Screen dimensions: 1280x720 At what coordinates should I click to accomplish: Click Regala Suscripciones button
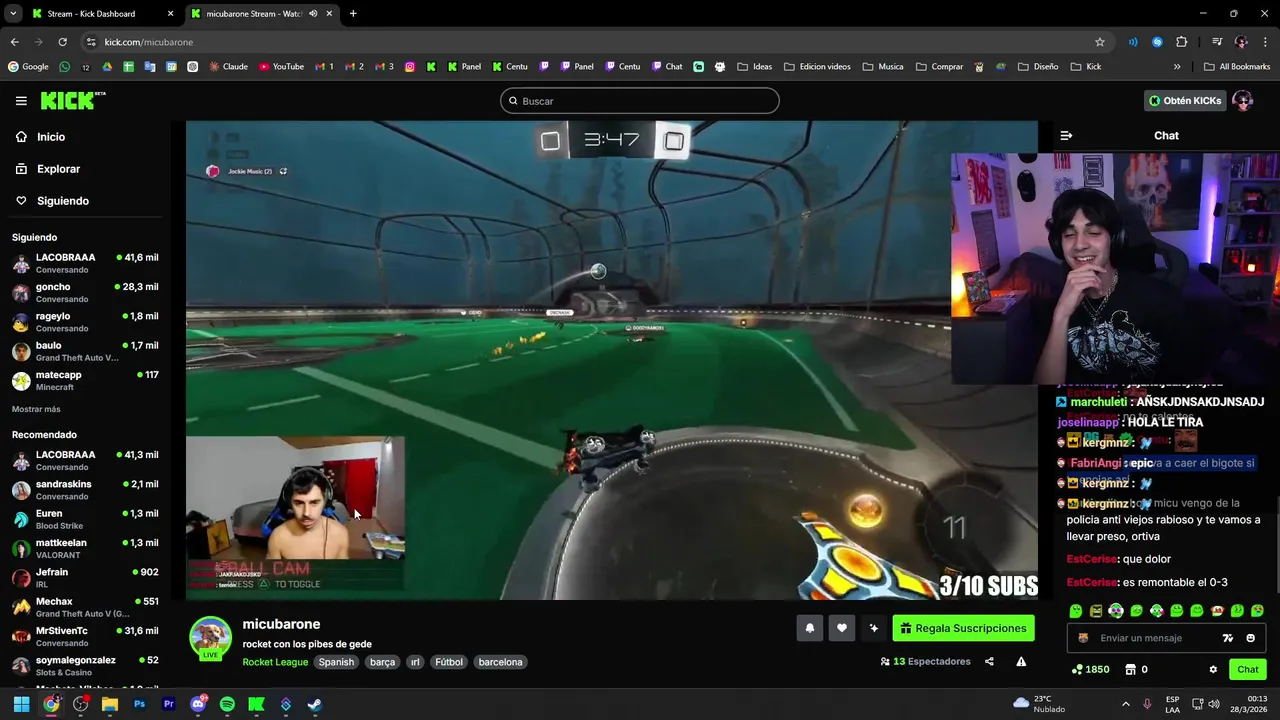coord(964,628)
